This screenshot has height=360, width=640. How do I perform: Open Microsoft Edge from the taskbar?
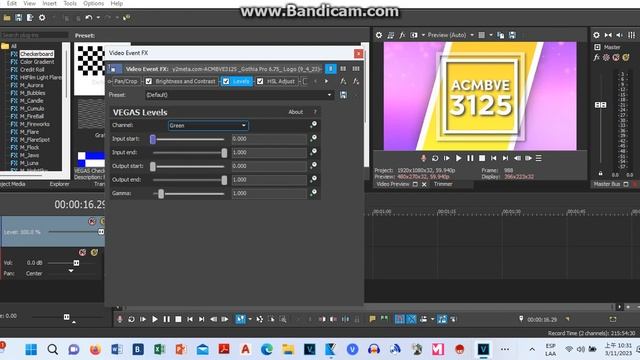pos(267,349)
